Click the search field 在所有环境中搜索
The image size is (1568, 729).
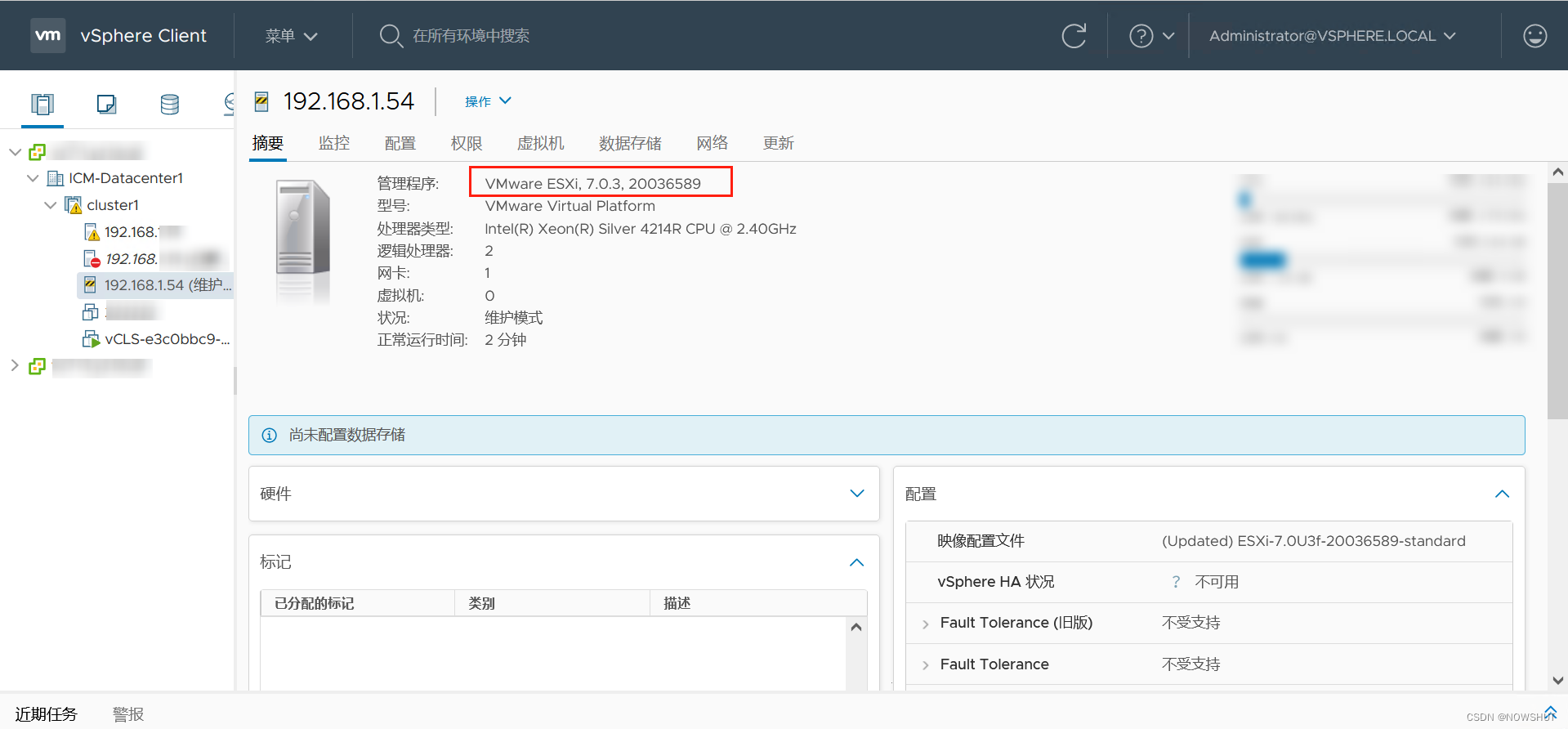471,36
